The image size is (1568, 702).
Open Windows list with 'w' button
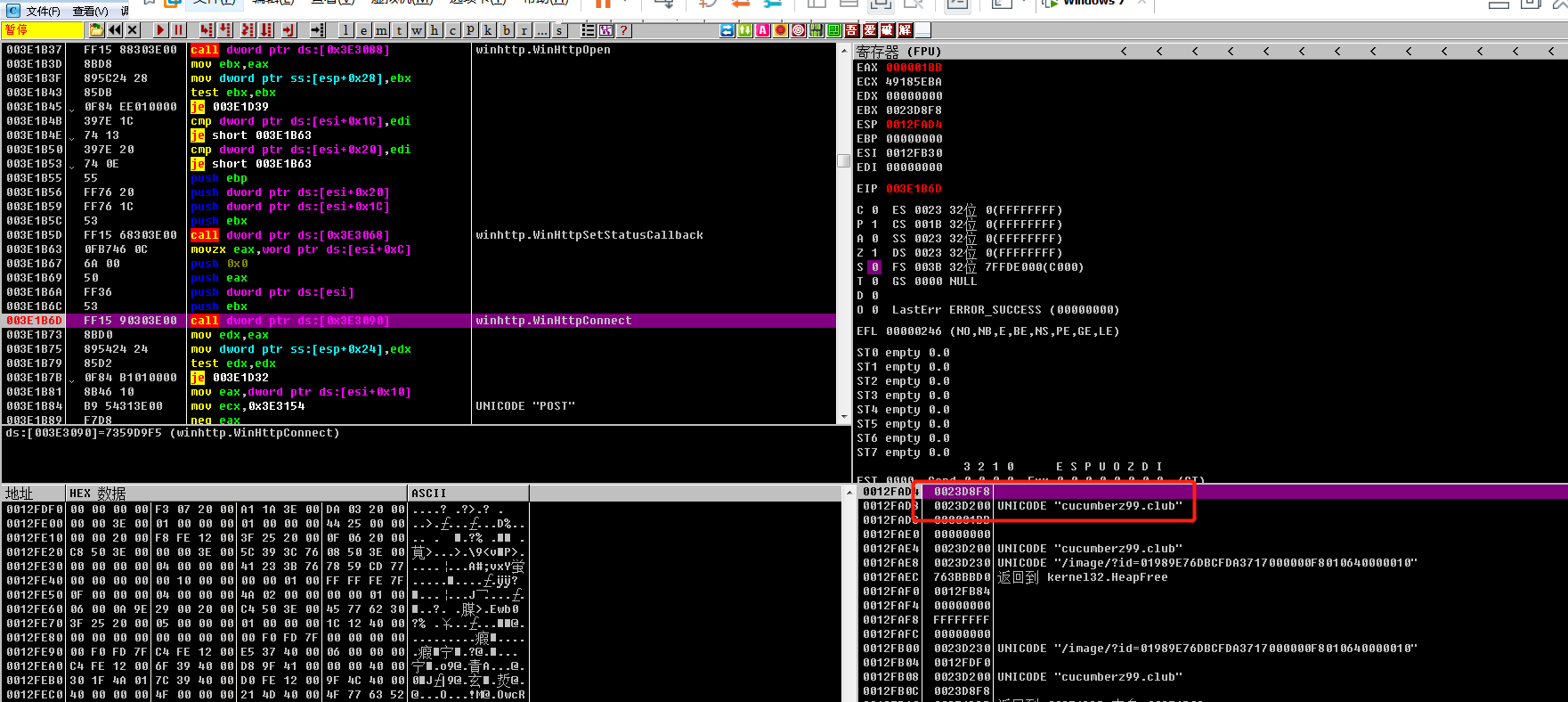tap(417, 30)
